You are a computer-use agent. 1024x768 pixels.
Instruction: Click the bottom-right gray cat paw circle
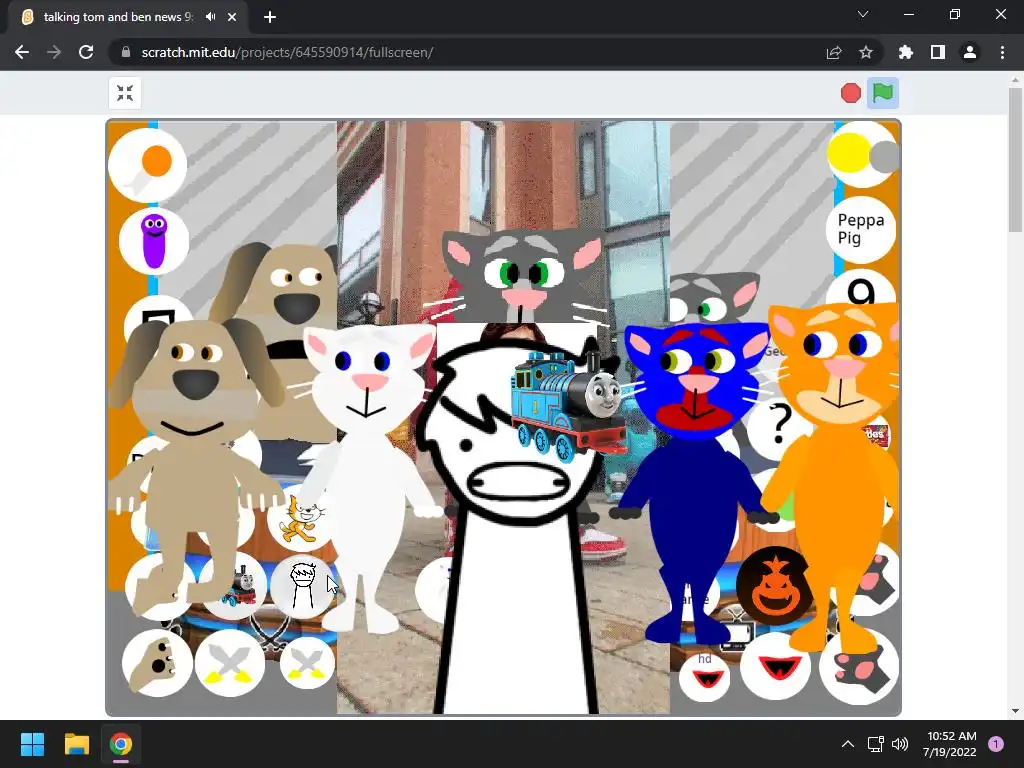[859, 669]
